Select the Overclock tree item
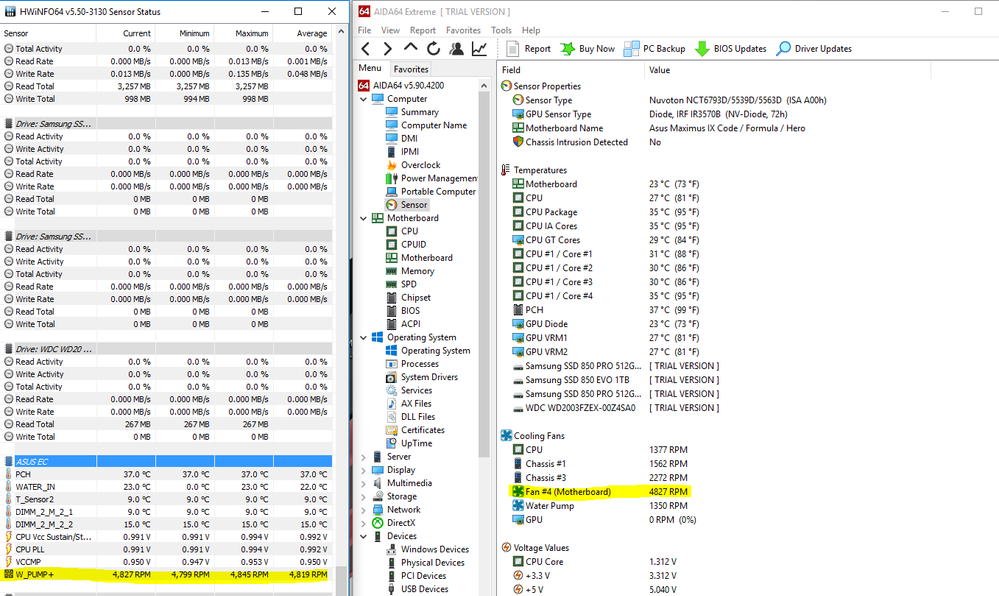This screenshot has width=999, height=596. (x=420, y=164)
